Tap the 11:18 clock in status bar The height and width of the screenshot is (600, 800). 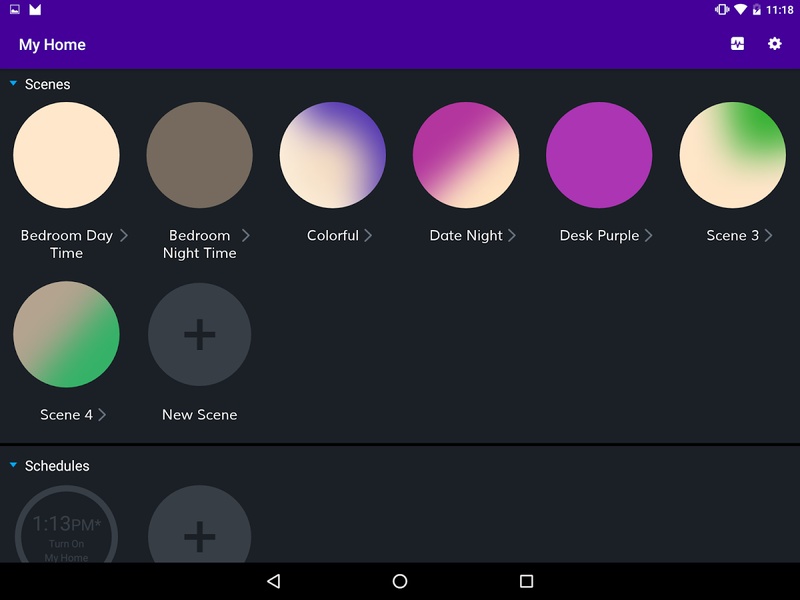pos(780,10)
